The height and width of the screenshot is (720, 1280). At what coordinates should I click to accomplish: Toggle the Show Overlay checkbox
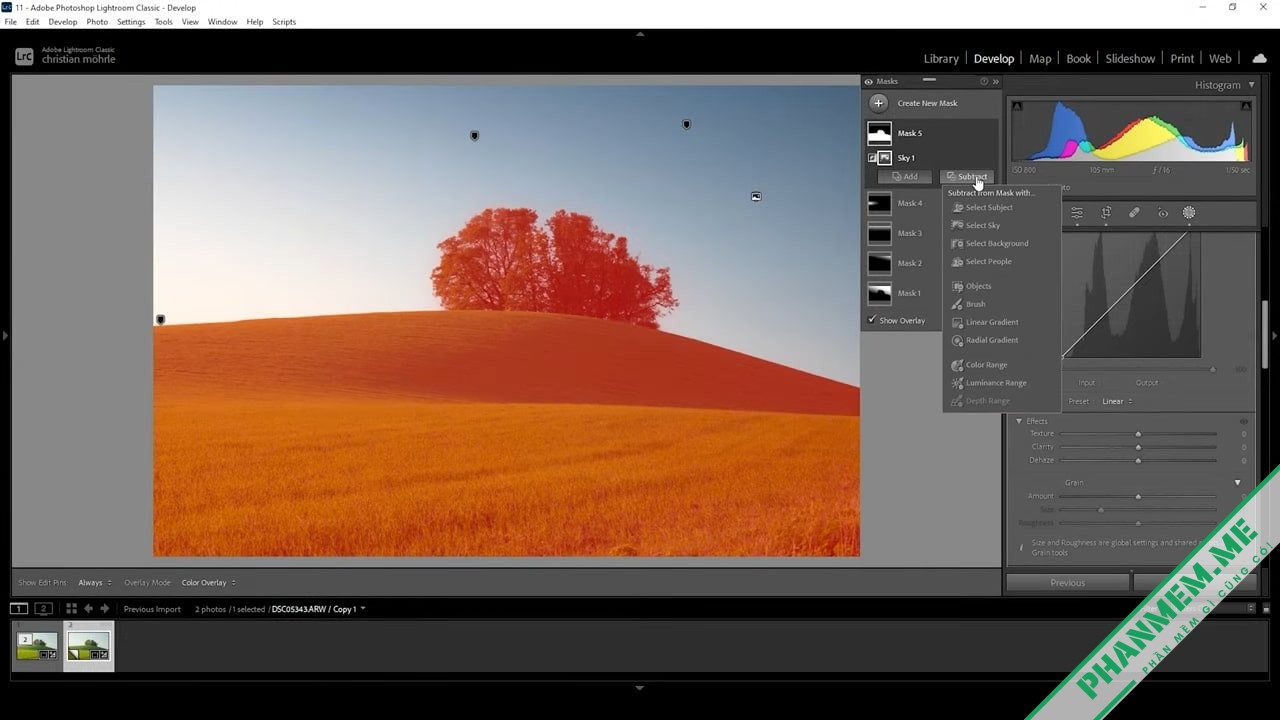tap(872, 321)
